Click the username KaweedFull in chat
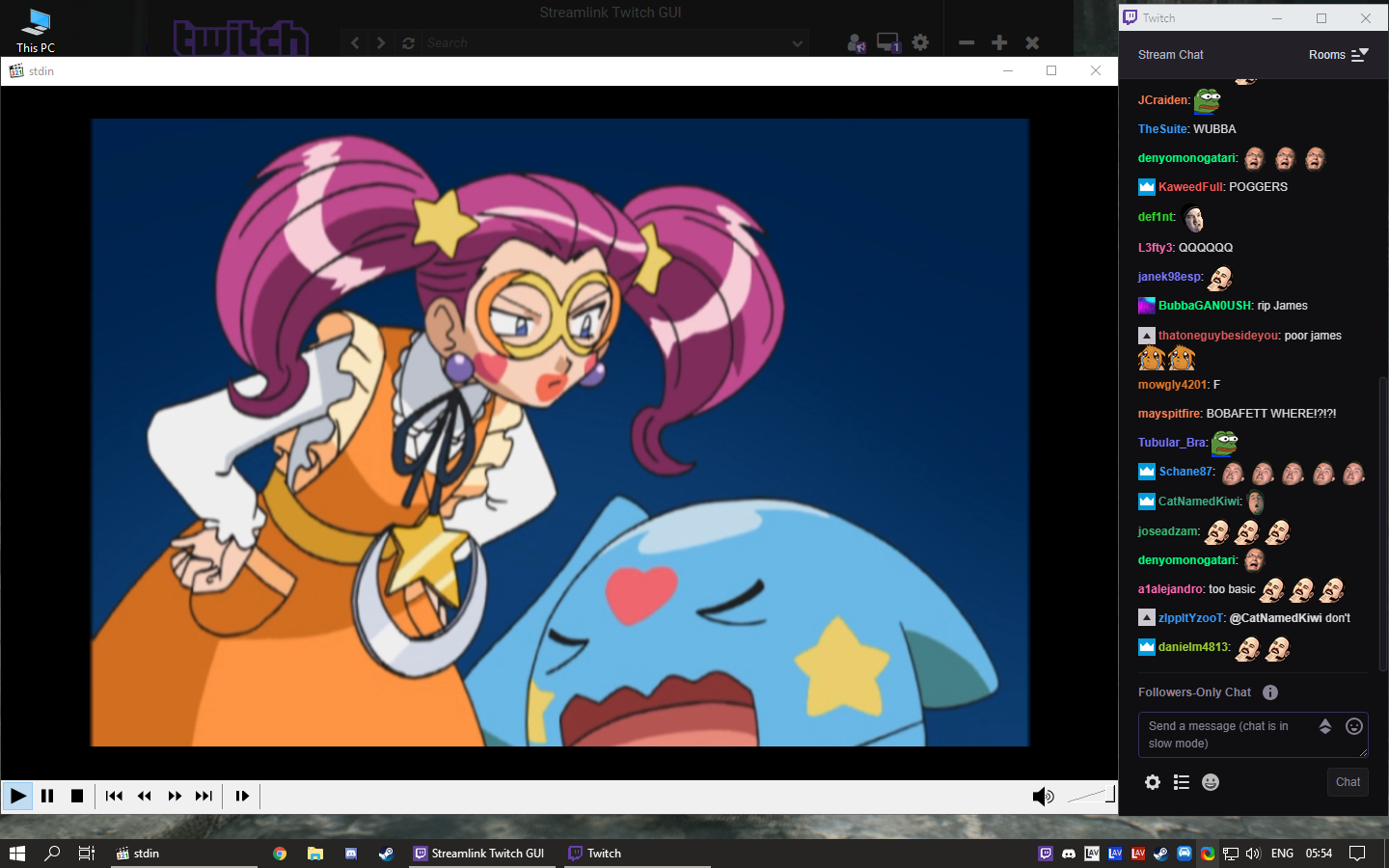 tap(1190, 187)
